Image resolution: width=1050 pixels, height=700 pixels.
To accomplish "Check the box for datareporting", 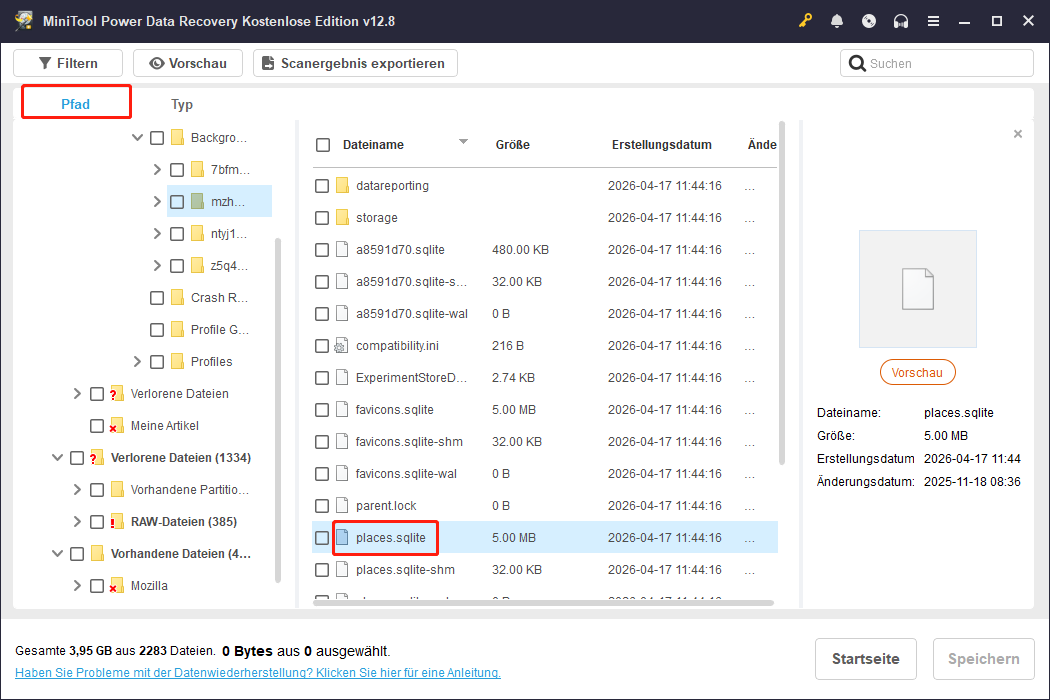I will pyautogui.click(x=322, y=186).
